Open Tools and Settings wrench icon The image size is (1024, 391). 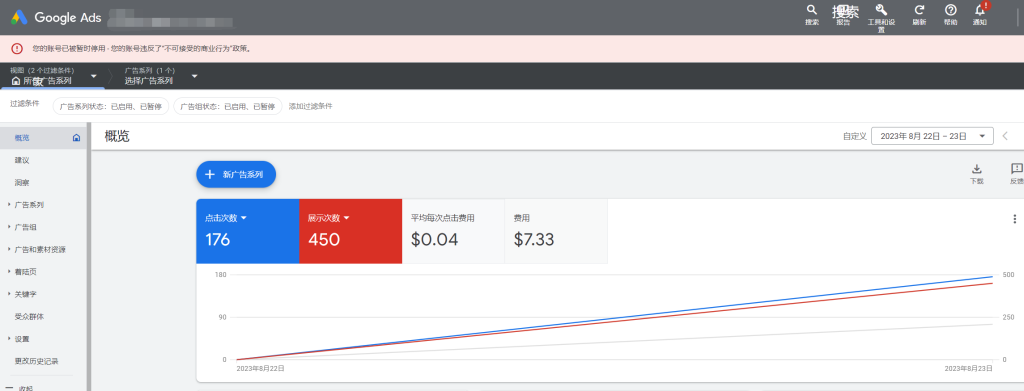tap(881, 10)
